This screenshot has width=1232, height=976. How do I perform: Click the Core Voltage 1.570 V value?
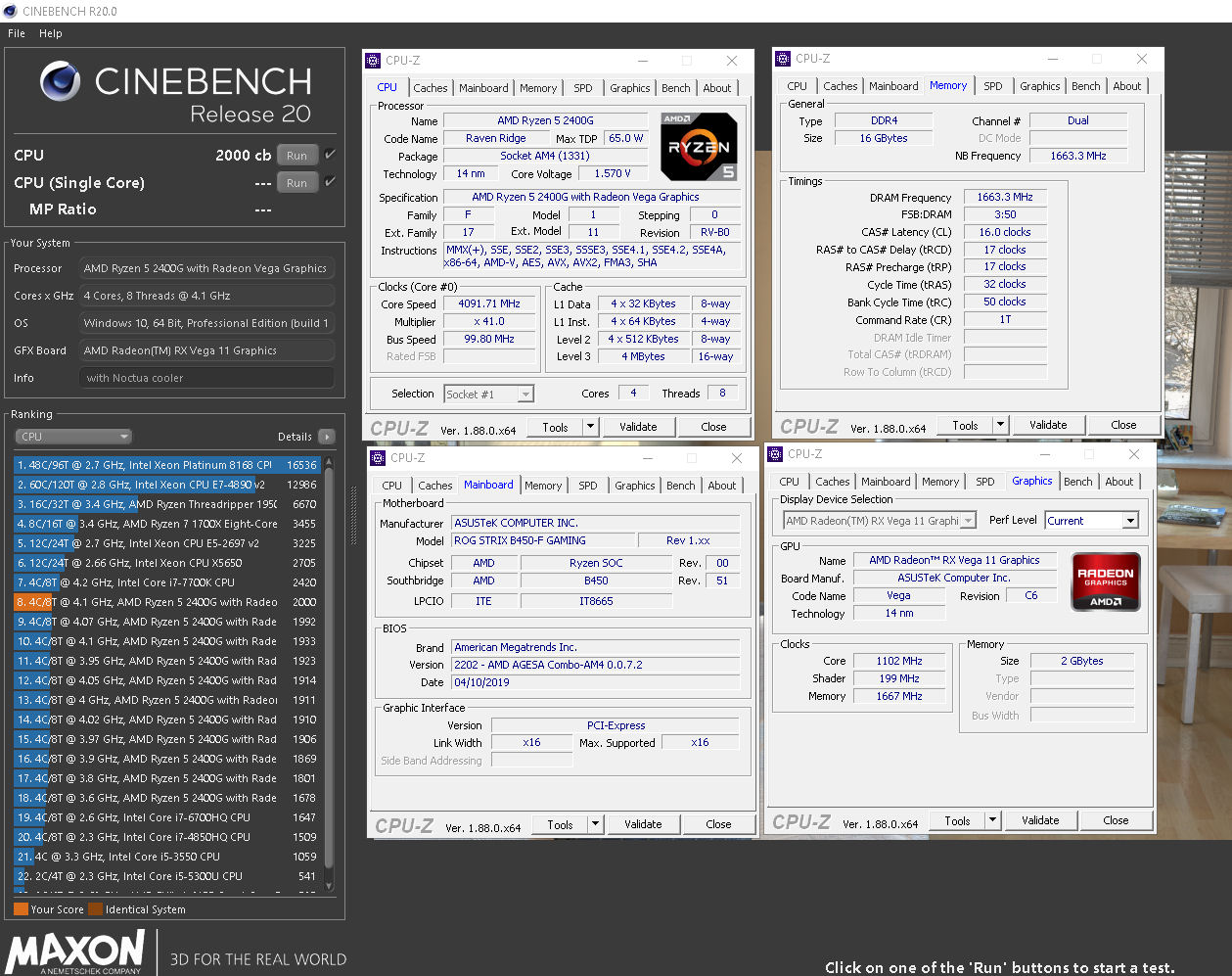click(614, 173)
